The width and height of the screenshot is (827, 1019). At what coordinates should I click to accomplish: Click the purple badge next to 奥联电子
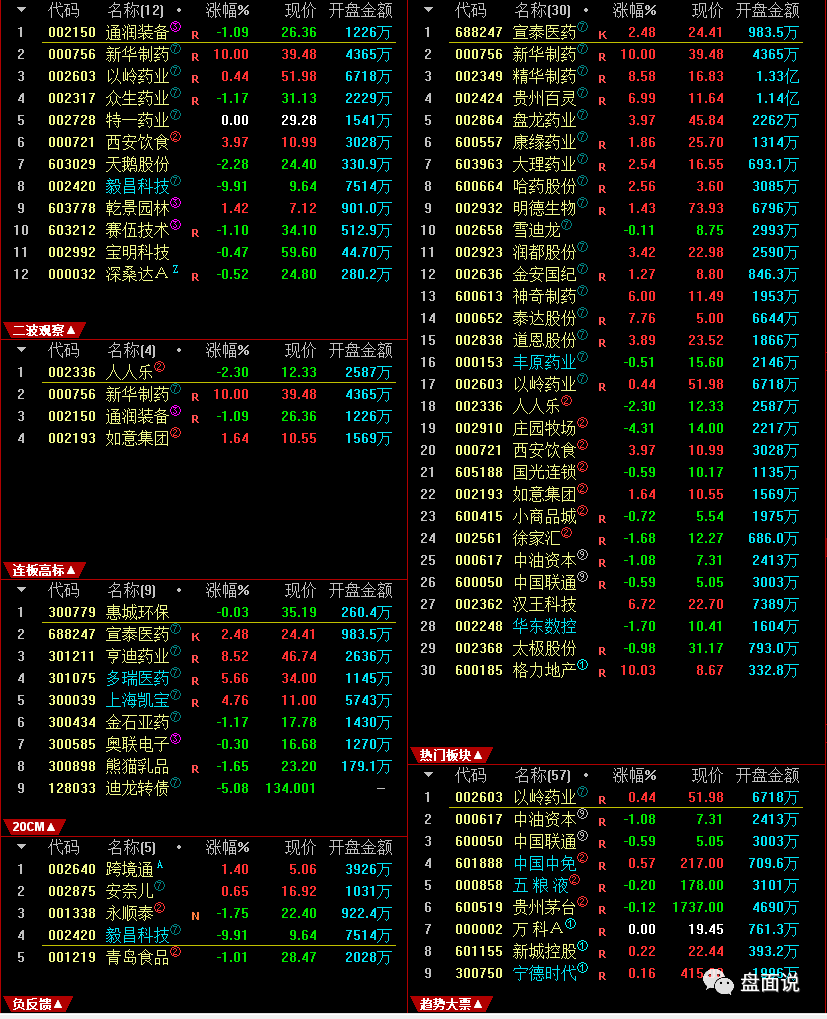(175, 740)
